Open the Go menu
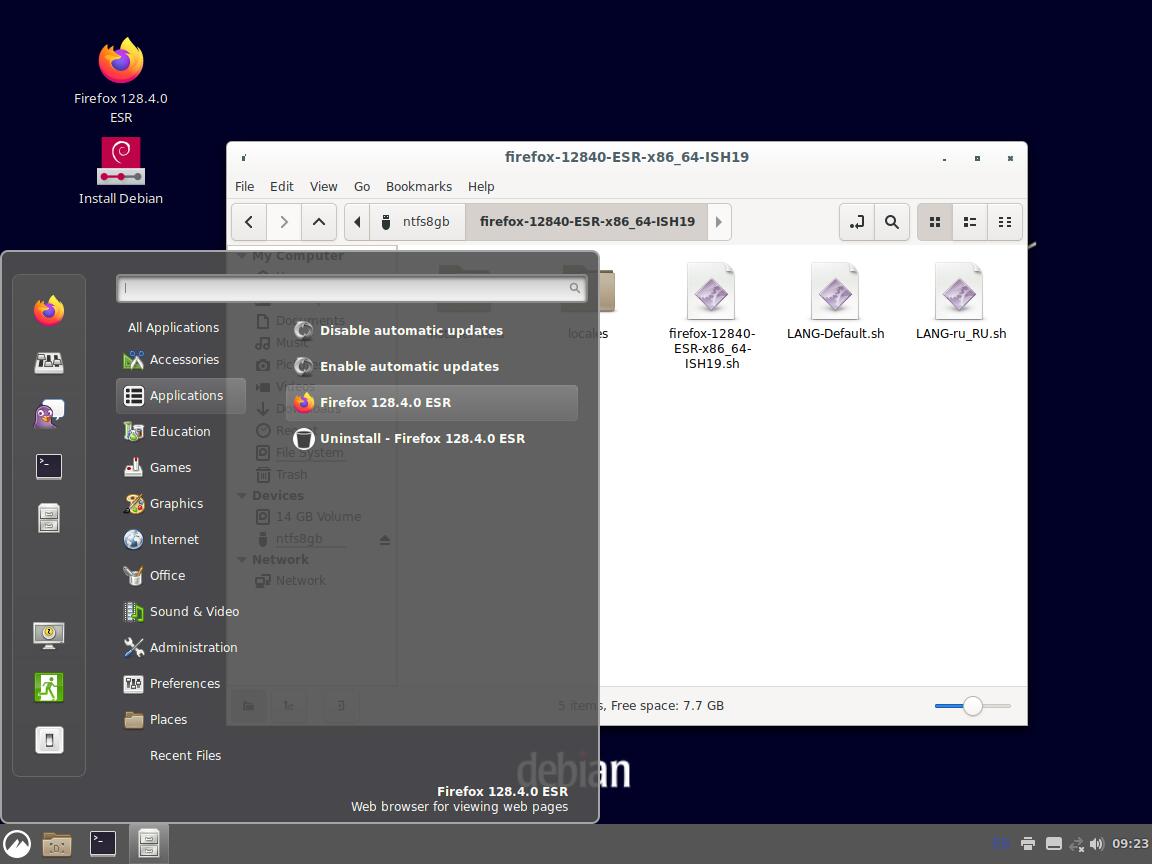 click(361, 187)
